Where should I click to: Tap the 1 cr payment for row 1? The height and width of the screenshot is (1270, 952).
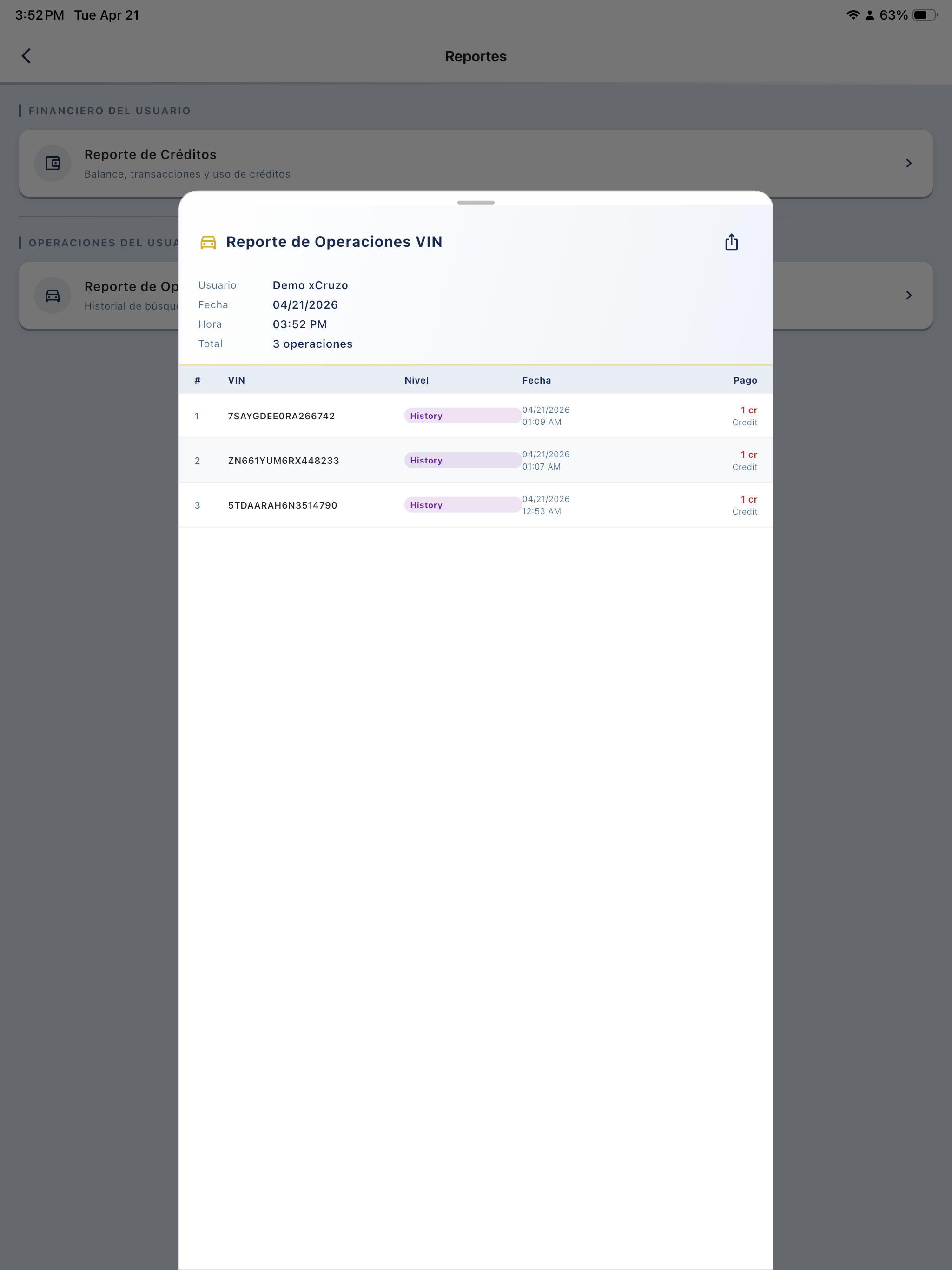coord(749,410)
